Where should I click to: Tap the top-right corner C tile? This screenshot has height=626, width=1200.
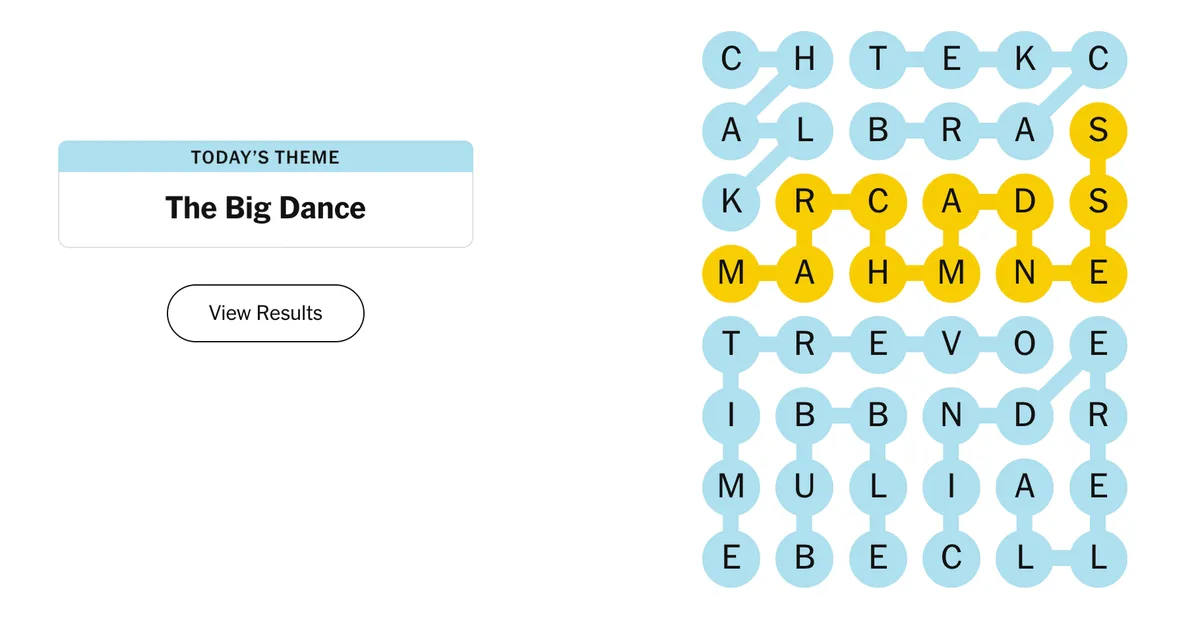[x=1097, y=60]
